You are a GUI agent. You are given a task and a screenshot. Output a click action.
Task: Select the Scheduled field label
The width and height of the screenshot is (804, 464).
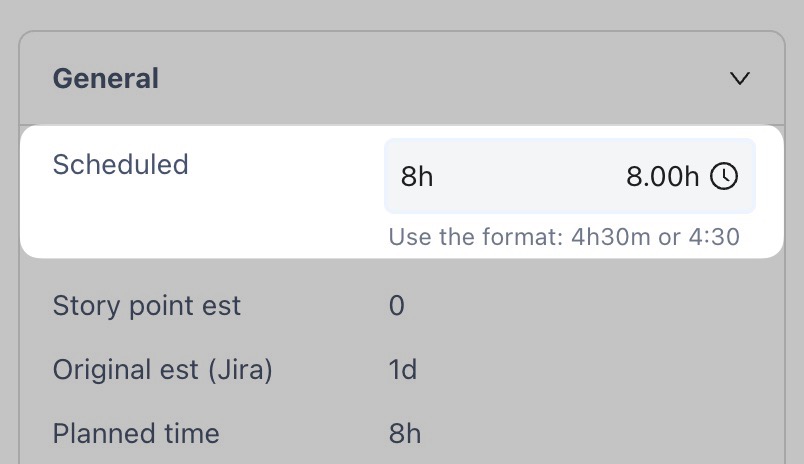tap(120, 164)
